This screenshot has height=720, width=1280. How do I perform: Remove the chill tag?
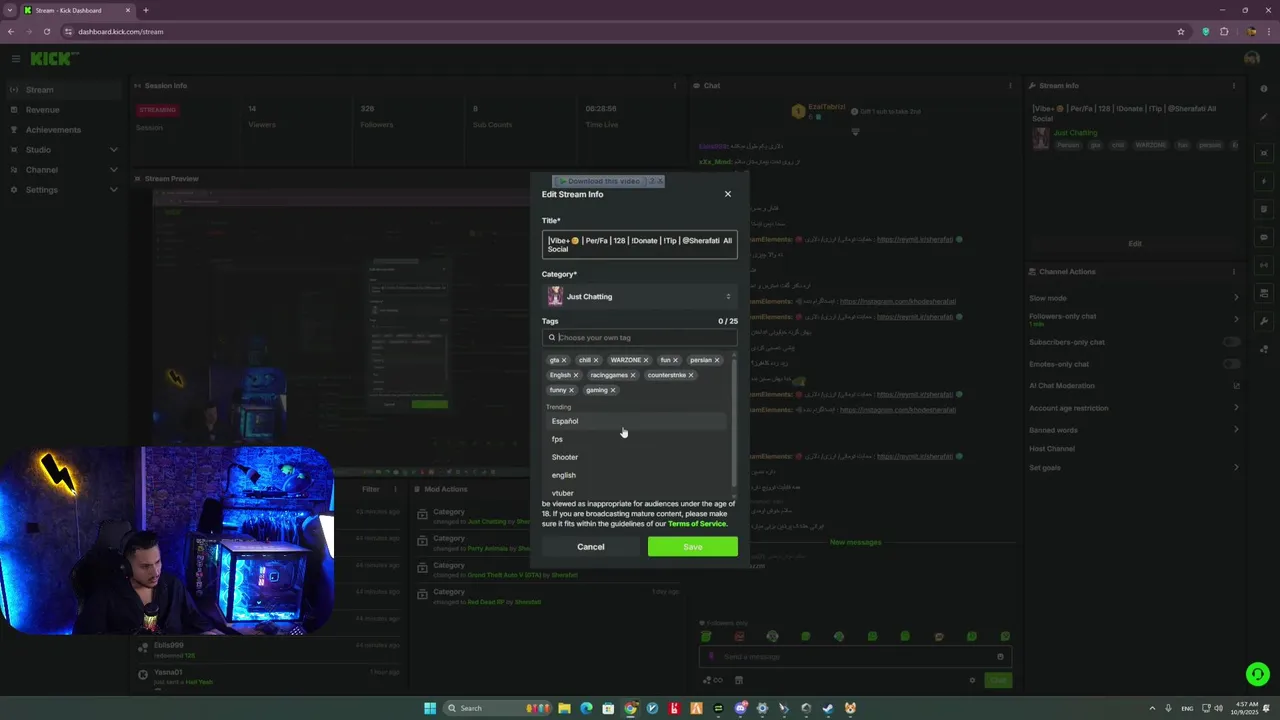tap(596, 360)
